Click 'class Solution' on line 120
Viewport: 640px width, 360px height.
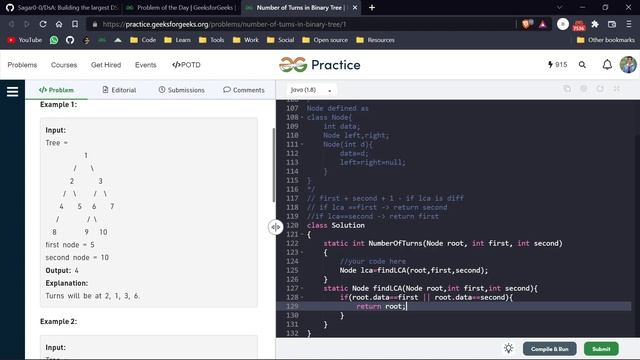(336, 225)
